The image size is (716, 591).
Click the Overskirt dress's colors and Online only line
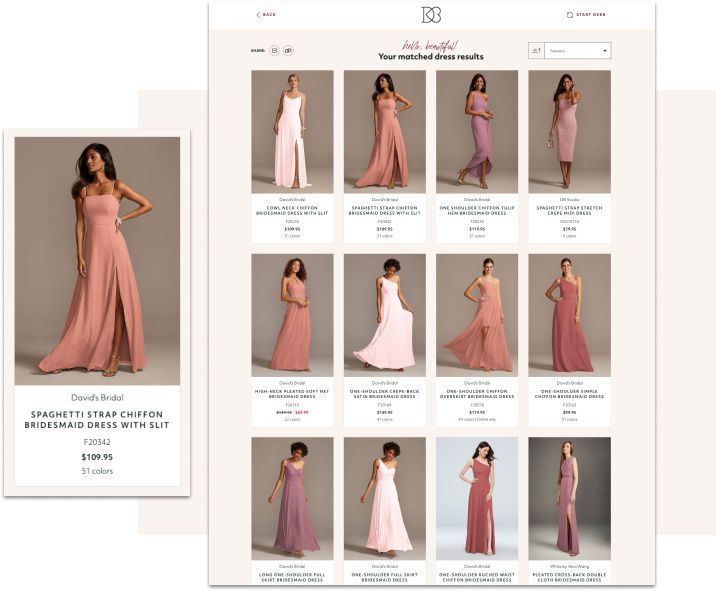pos(477,419)
